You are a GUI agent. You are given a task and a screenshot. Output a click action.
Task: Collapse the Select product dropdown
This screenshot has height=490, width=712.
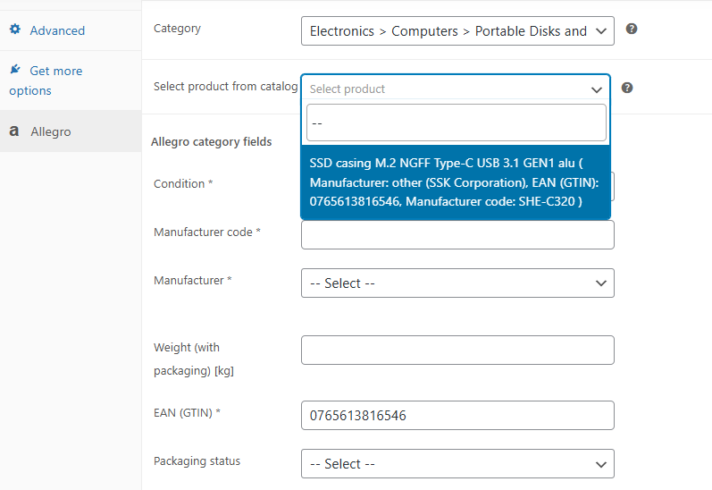click(455, 89)
